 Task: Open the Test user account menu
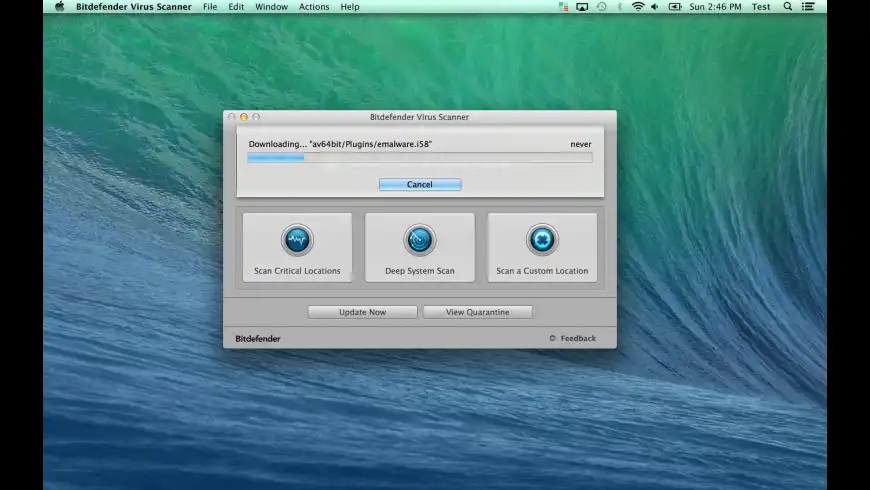[761, 7]
